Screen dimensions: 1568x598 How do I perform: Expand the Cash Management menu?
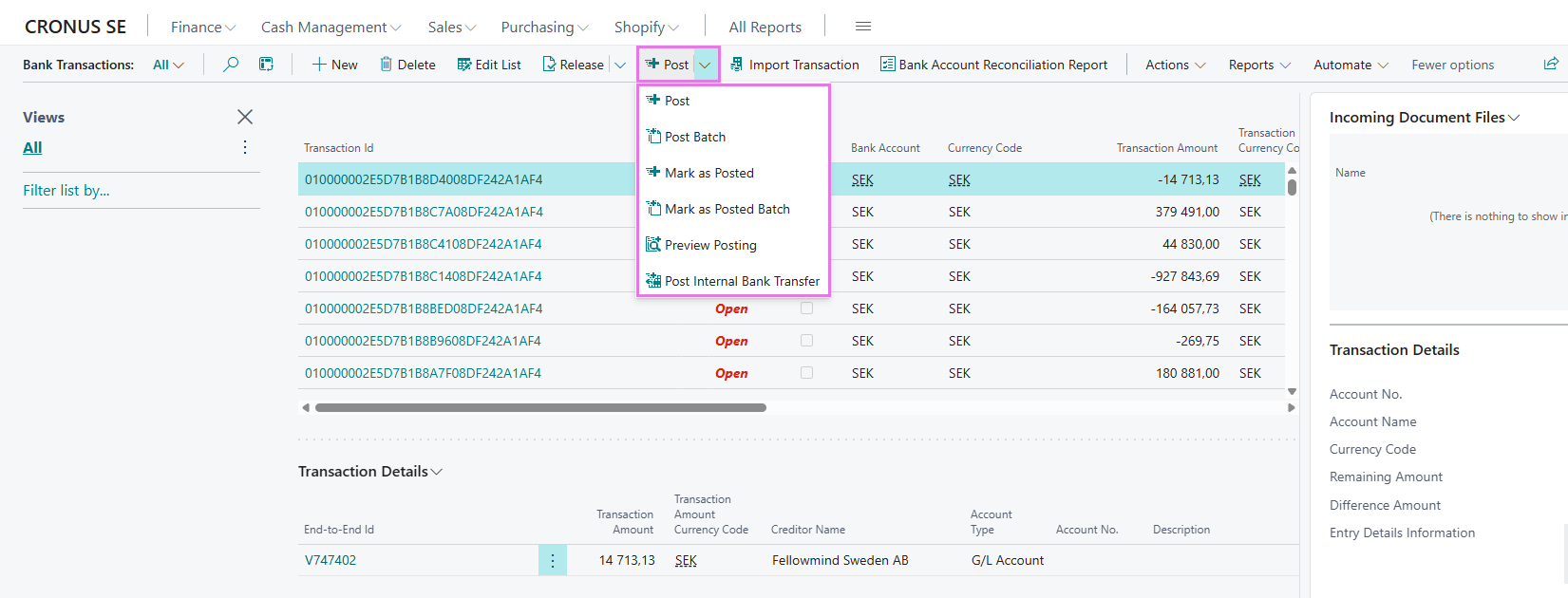[331, 27]
